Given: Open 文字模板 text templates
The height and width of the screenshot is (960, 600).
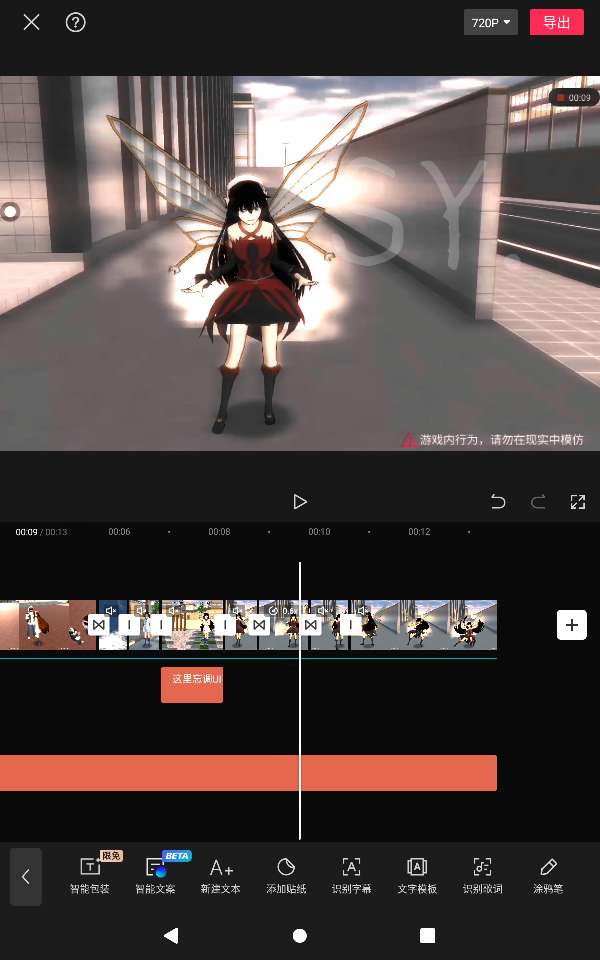Looking at the screenshot, I should 417,876.
